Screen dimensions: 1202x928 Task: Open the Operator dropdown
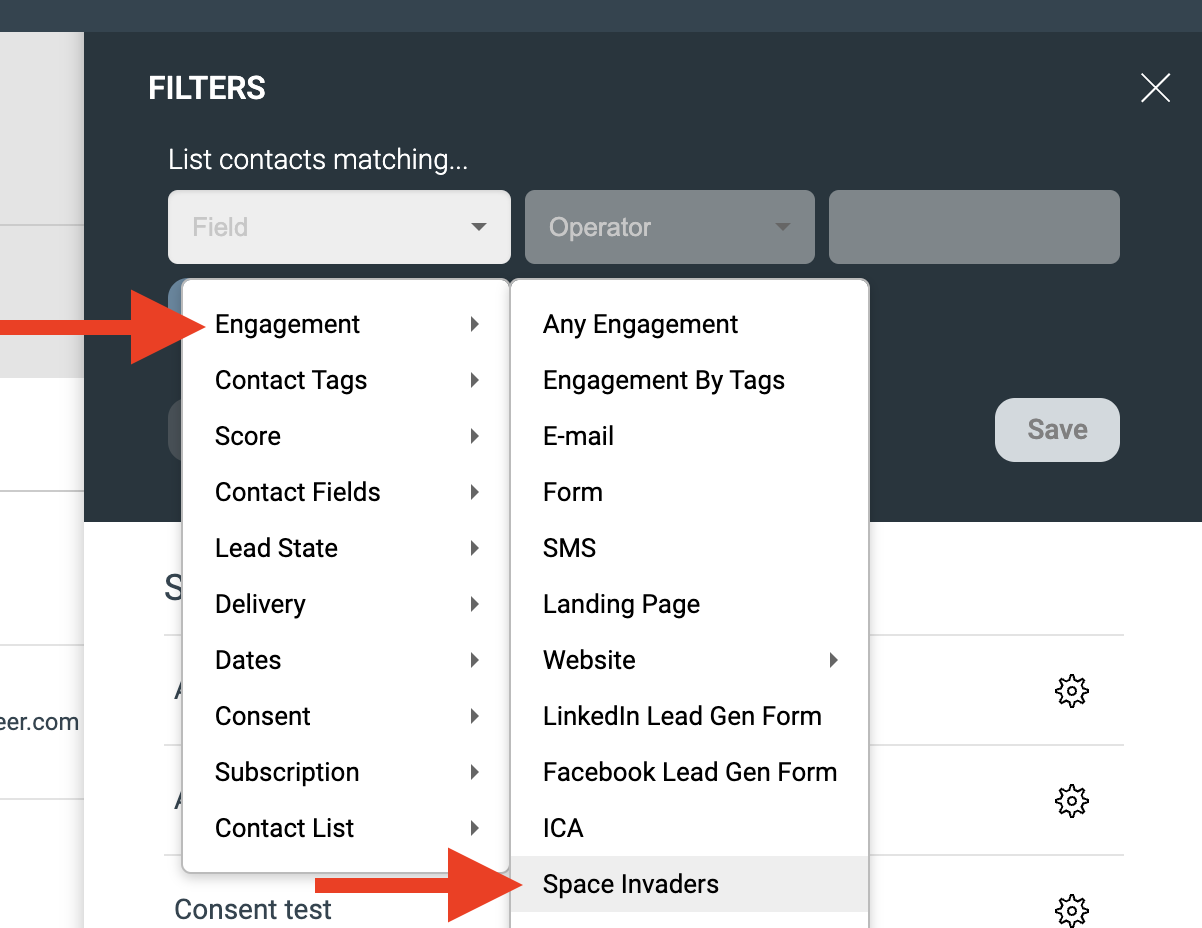pos(670,227)
